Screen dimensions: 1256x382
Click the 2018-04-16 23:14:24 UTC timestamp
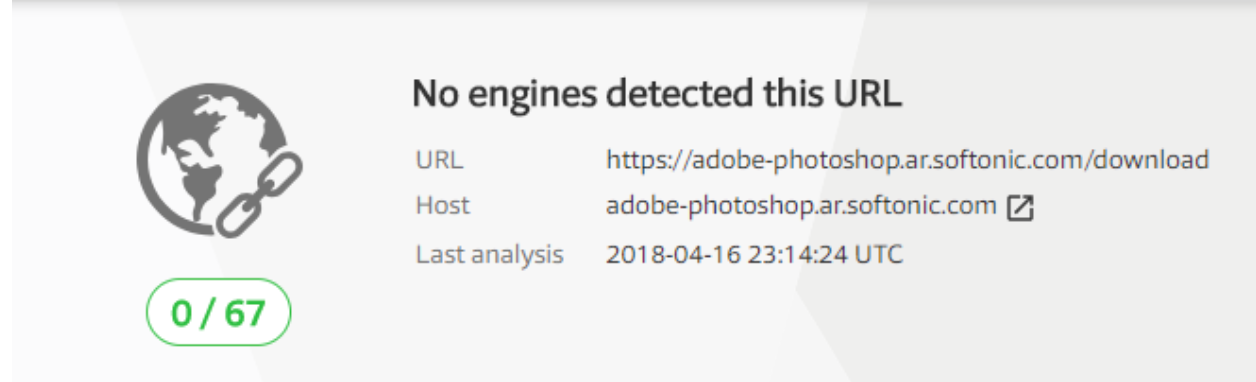tap(755, 255)
